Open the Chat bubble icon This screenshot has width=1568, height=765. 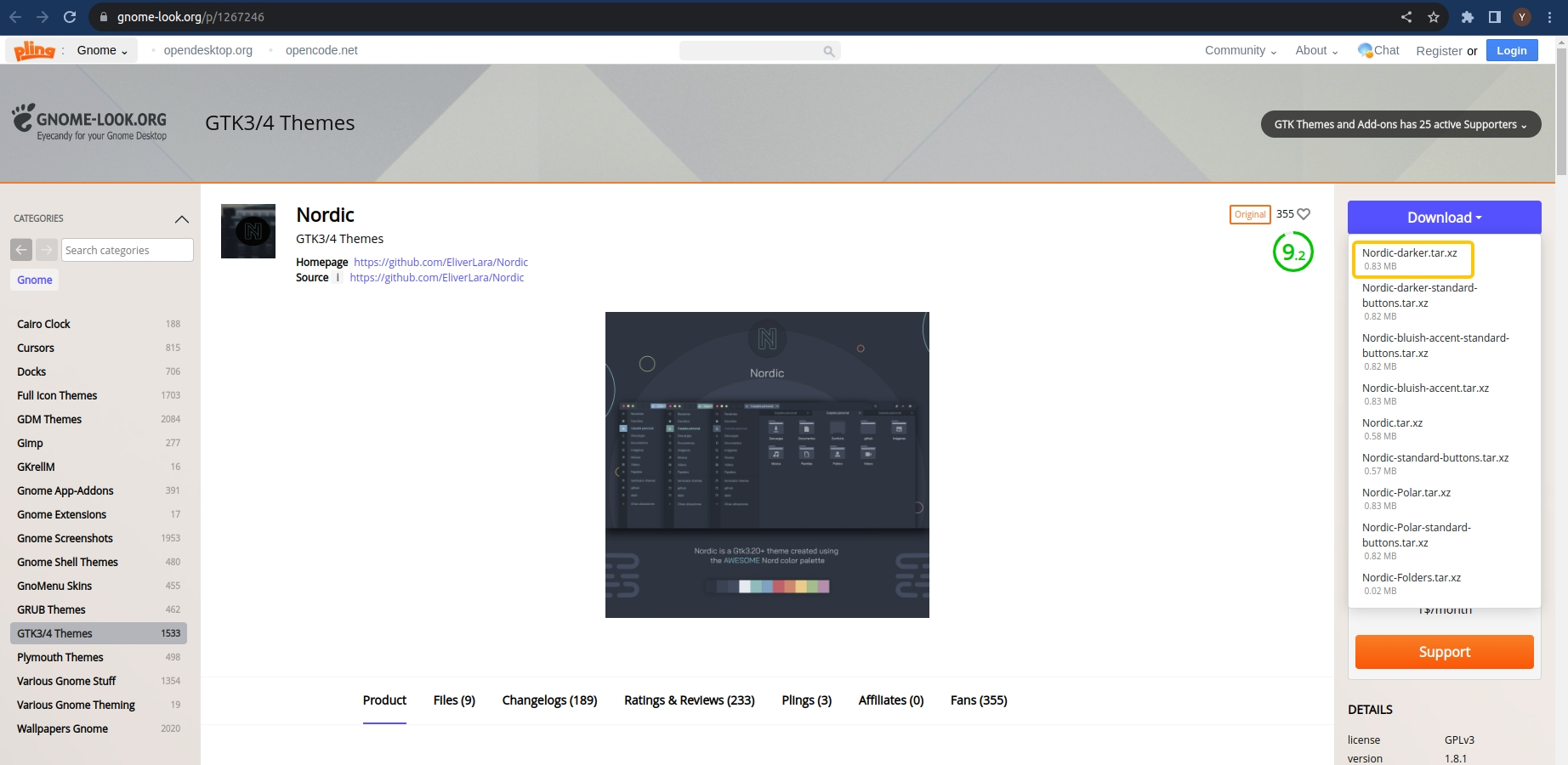click(x=1366, y=50)
